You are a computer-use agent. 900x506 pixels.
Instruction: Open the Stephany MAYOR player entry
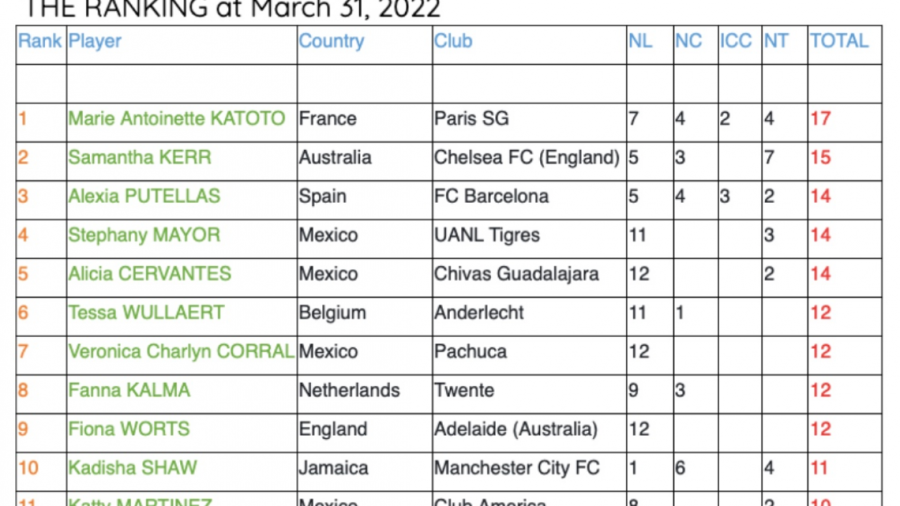click(144, 235)
